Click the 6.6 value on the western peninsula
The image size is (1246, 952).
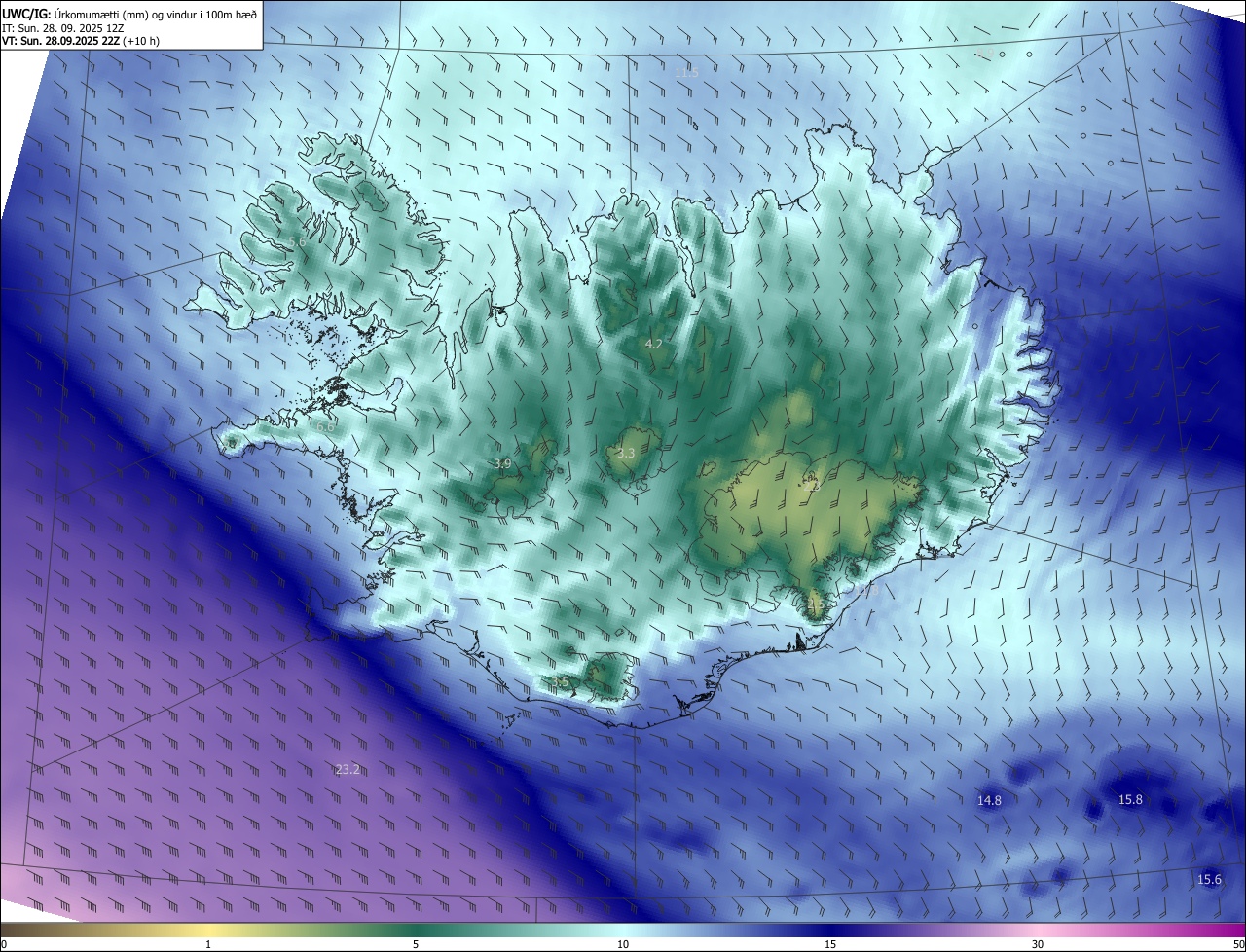tap(325, 426)
